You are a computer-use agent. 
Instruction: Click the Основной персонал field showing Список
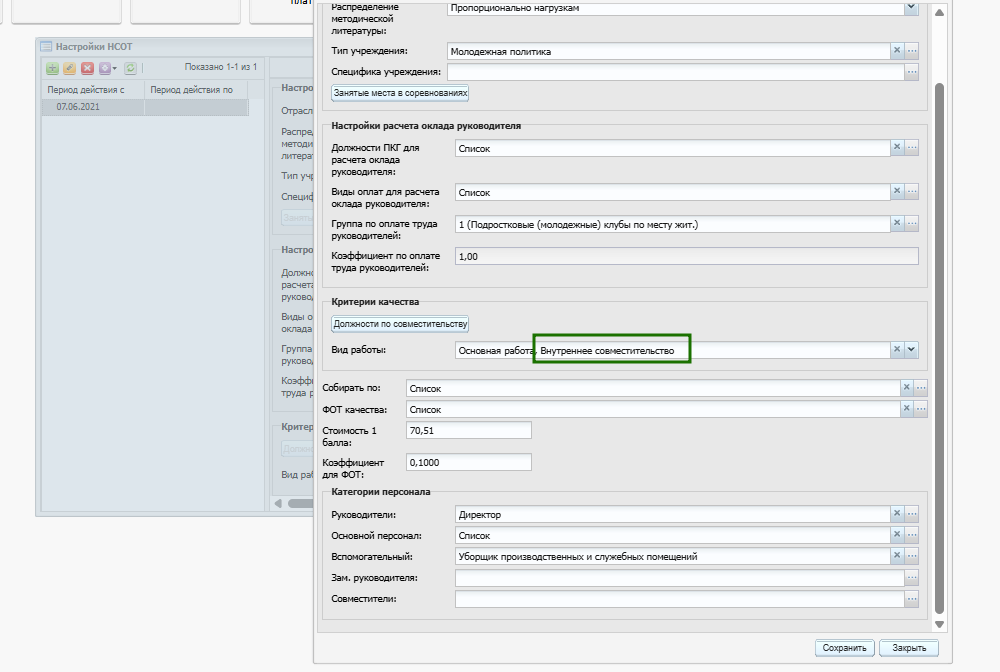pos(673,535)
